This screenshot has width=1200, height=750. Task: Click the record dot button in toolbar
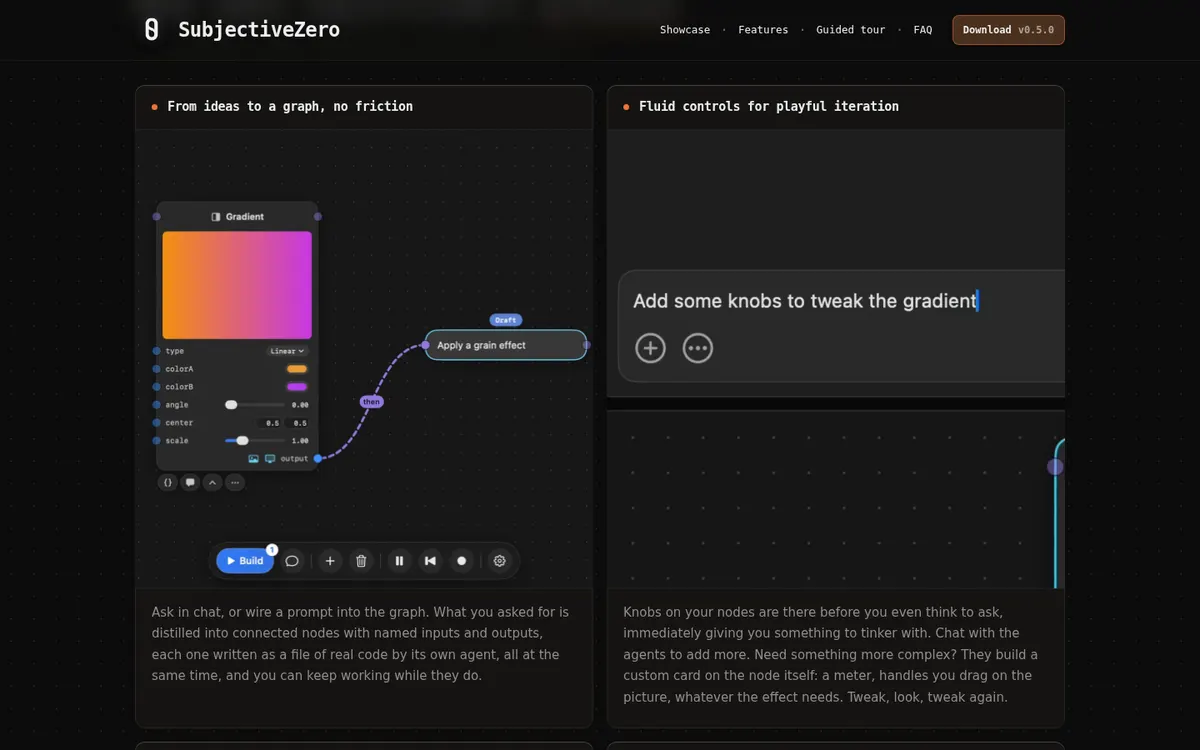click(x=461, y=561)
